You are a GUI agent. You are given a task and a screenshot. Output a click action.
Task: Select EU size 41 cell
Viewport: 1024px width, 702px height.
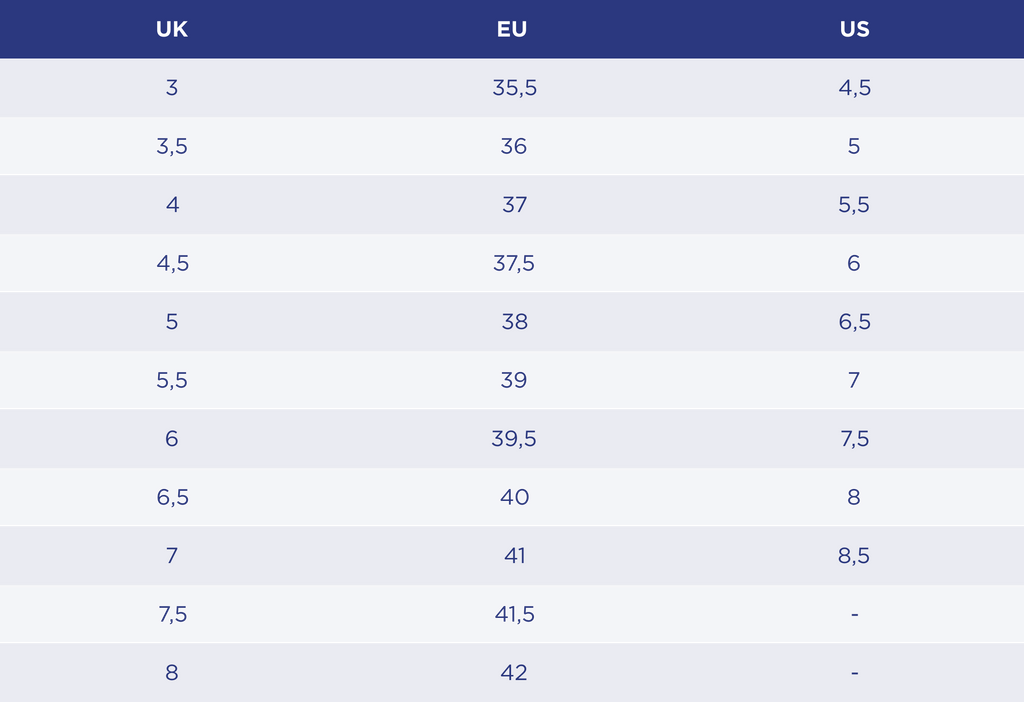click(514, 556)
